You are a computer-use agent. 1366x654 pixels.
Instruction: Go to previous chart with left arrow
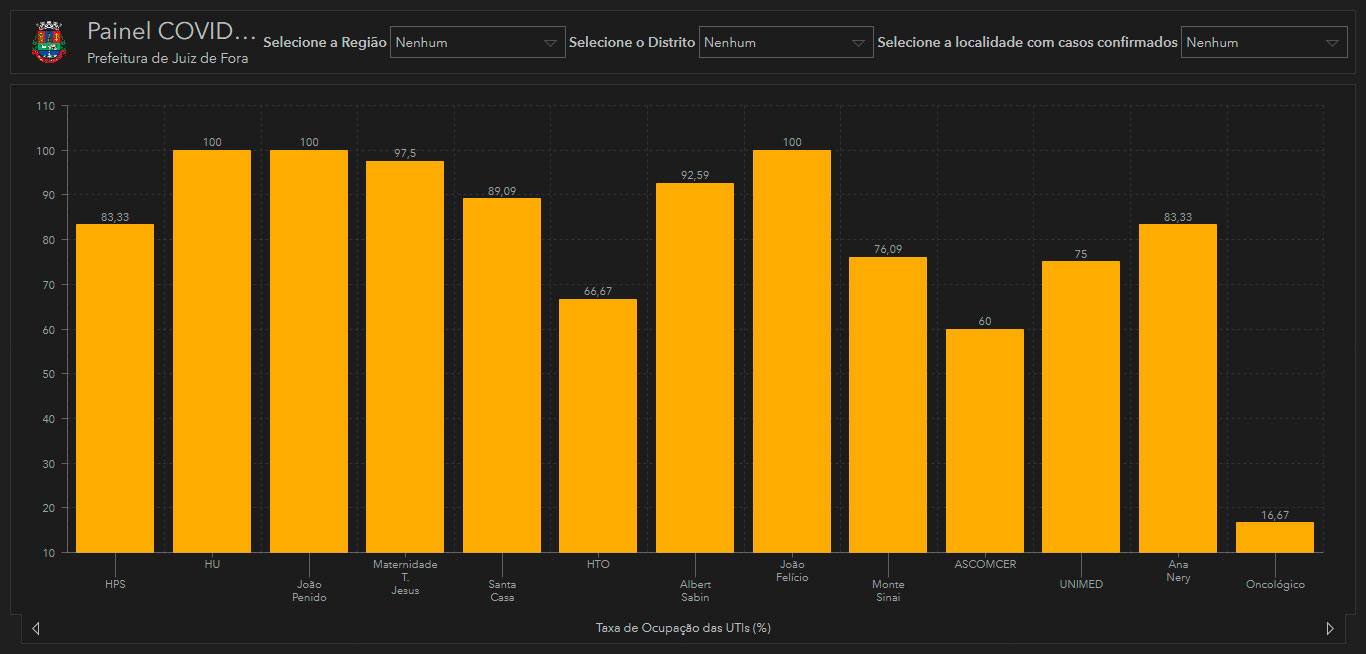tap(36, 628)
